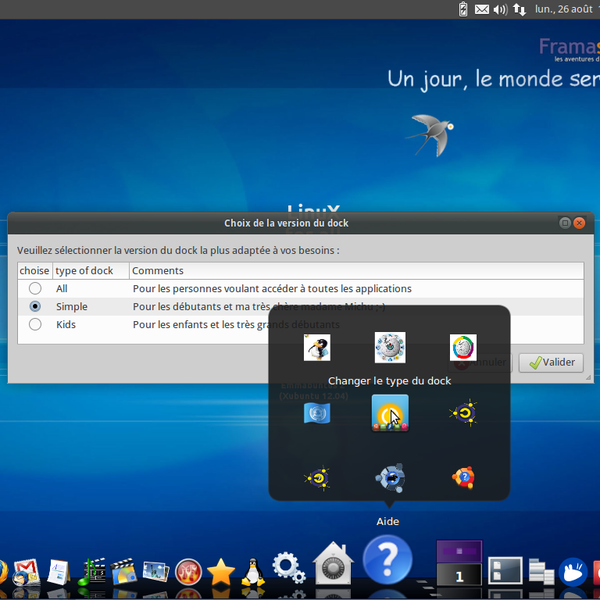Switch to workspace 1 in the switcher

coord(459,574)
